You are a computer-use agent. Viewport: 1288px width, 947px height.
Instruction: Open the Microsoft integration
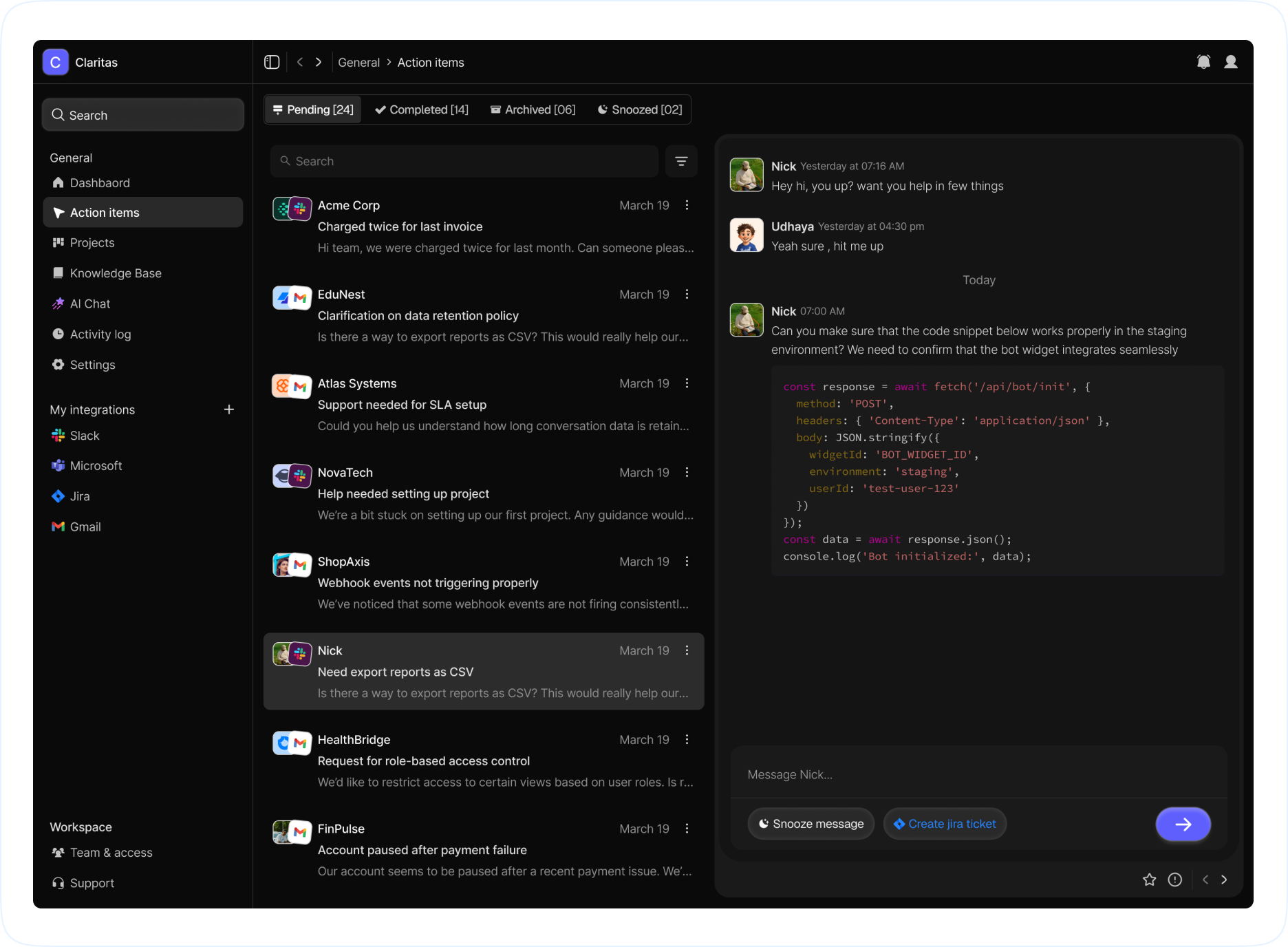pos(142,466)
